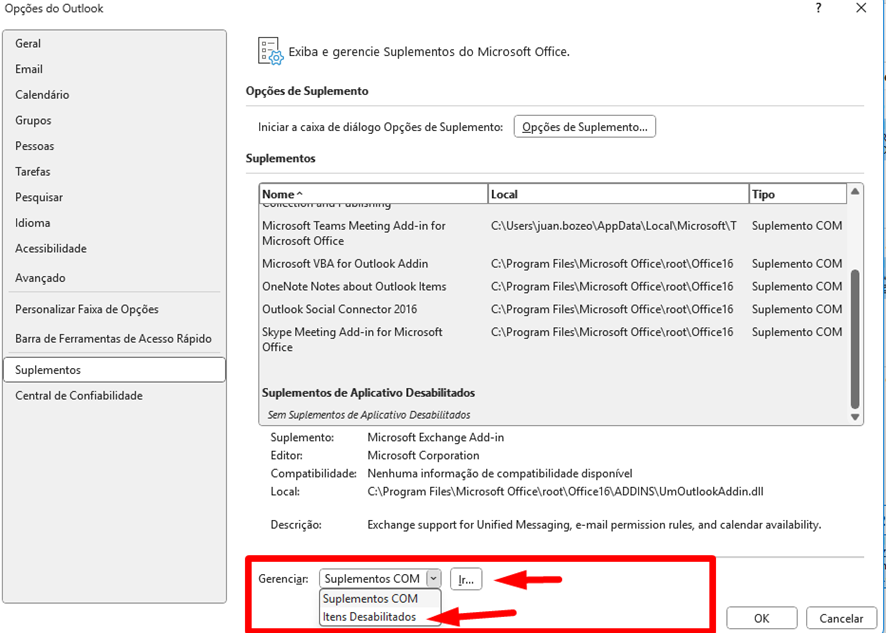
Task: Click the help question mark icon
Action: pos(818,9)
